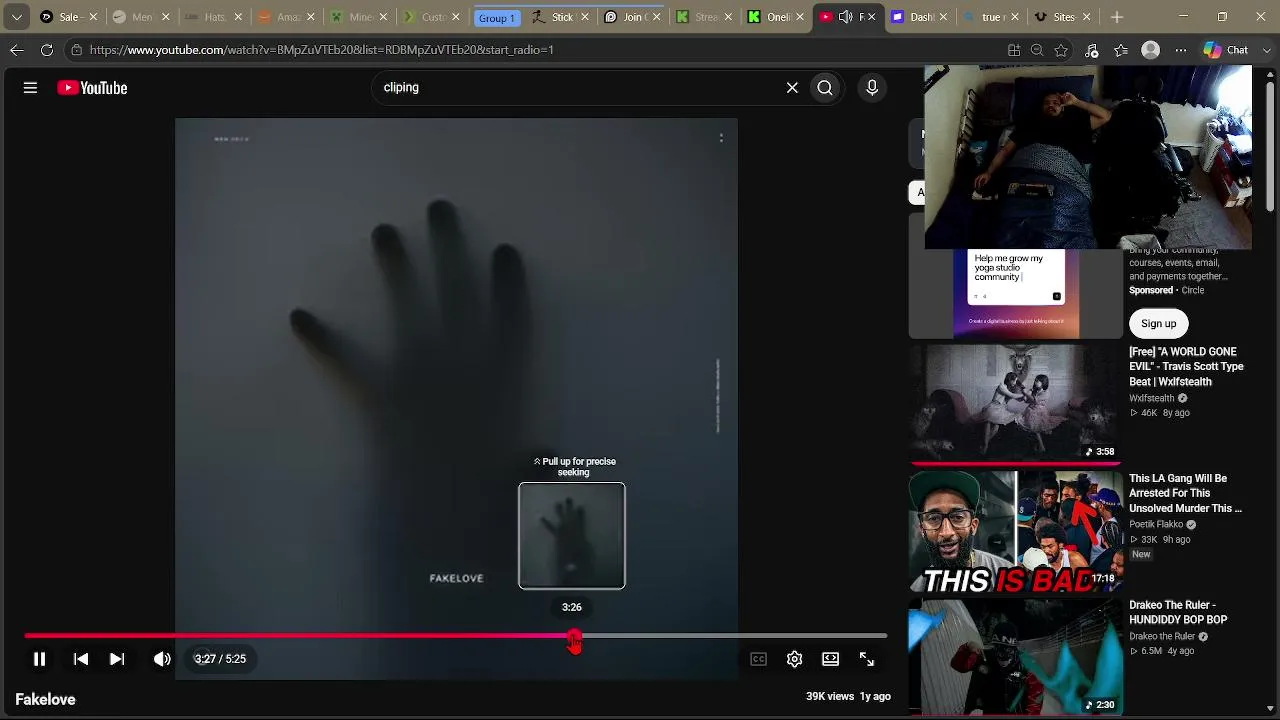Viewport: 1280px width, 720px height.
Task: View site information next to the URL
Action: coord(76,50)
